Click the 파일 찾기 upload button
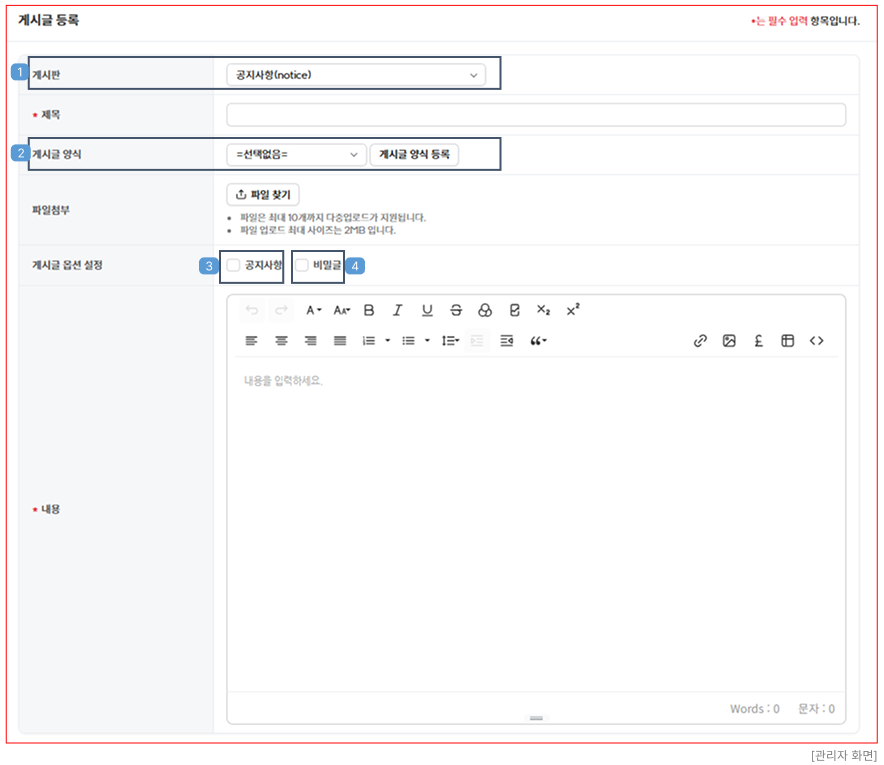The image size is (884, 765). click(263, 194)
